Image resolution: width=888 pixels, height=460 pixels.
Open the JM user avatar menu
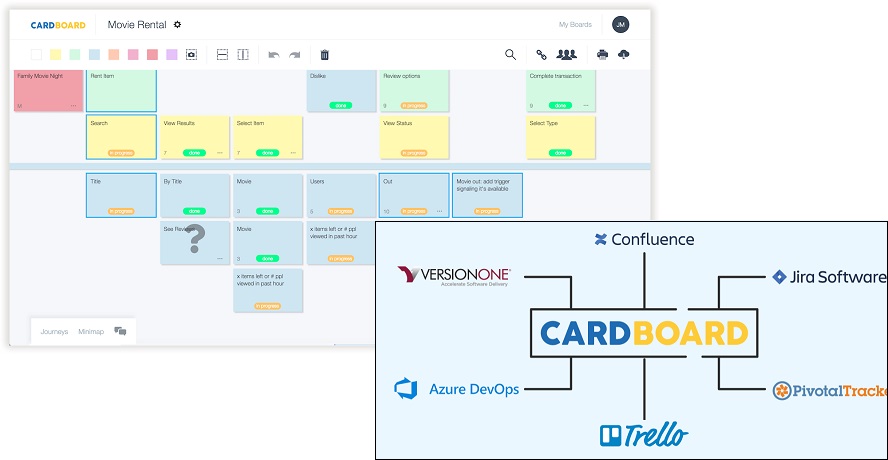coord(621,25)
